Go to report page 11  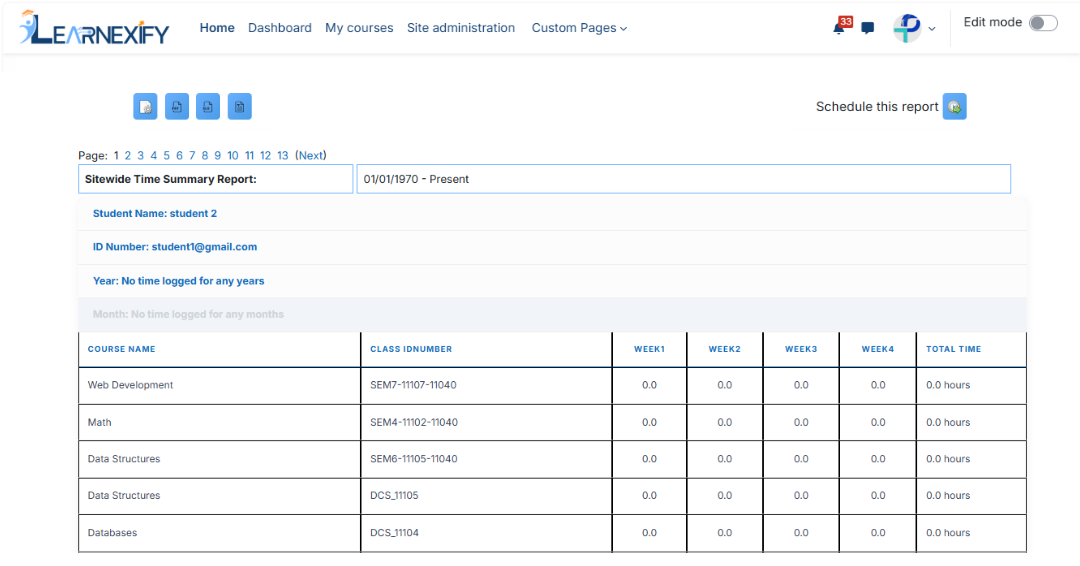click(x=249, y=156)
